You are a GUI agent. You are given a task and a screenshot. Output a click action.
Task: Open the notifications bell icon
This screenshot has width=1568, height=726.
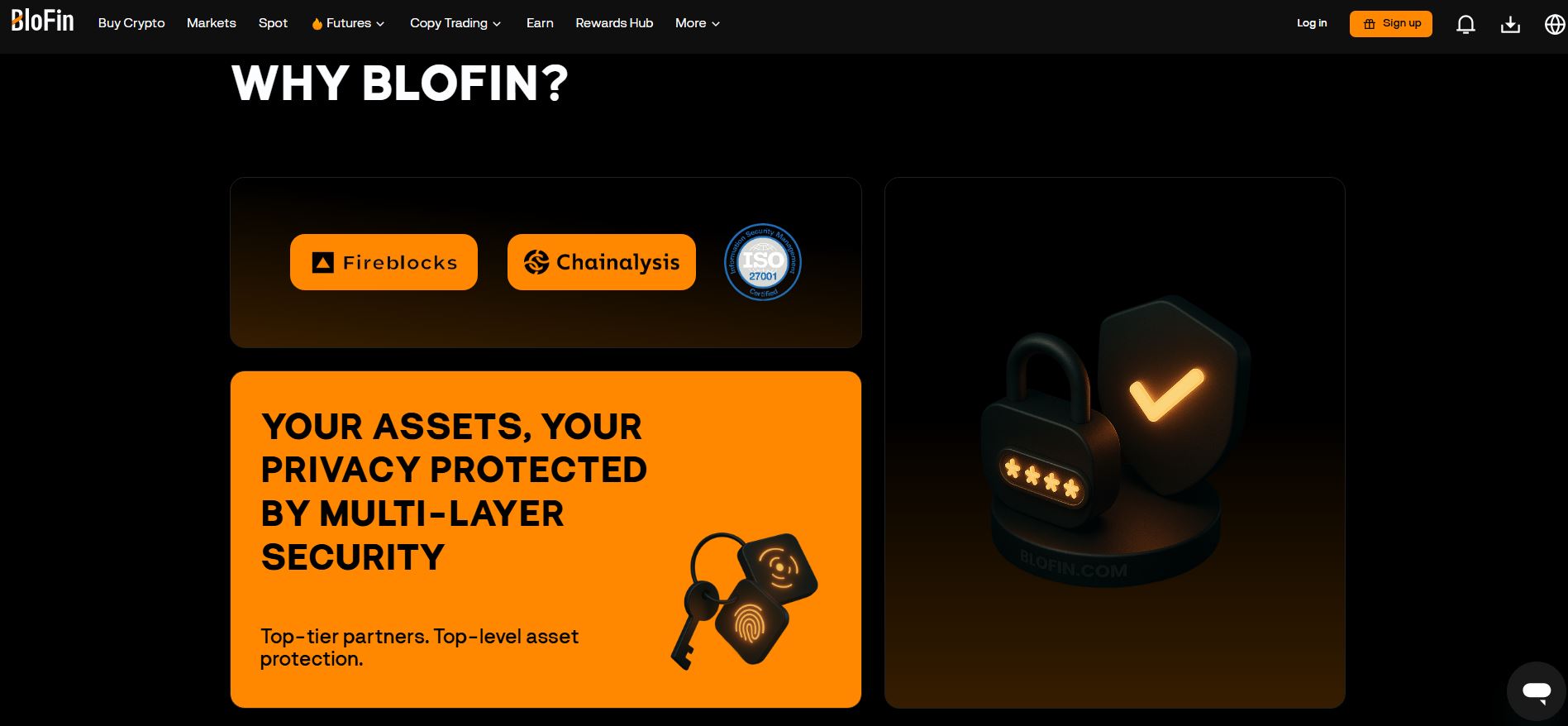1466,24
